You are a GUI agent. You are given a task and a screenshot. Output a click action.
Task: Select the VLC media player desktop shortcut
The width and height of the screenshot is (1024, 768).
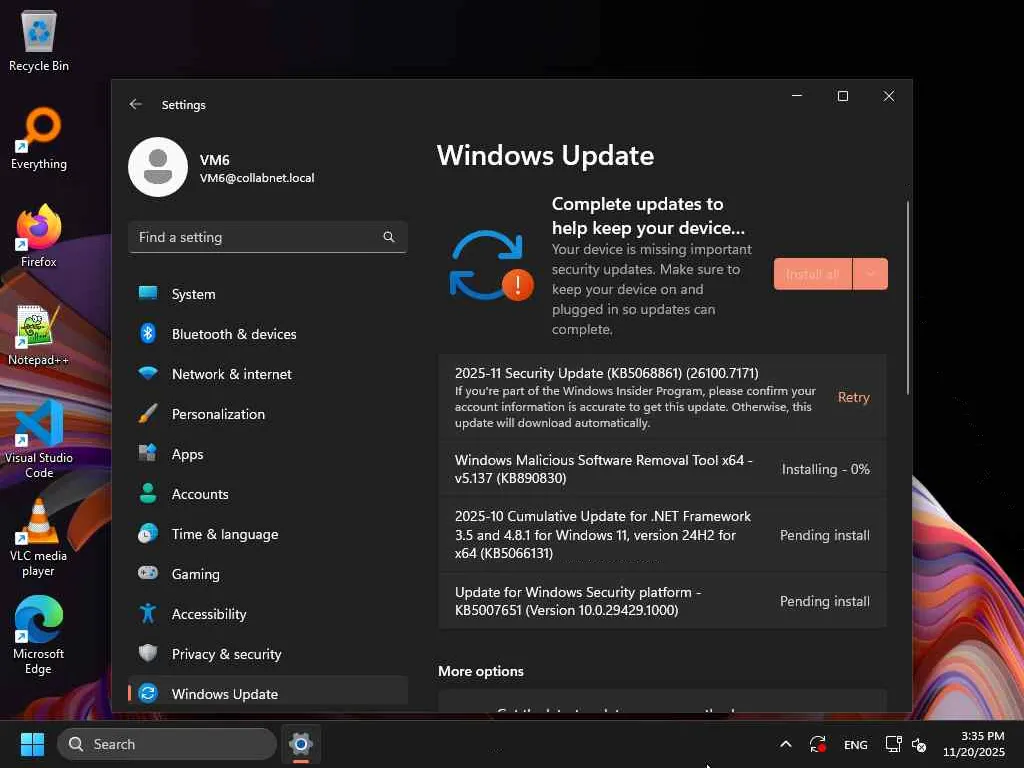pyautogui.click(x=39, y=538)
